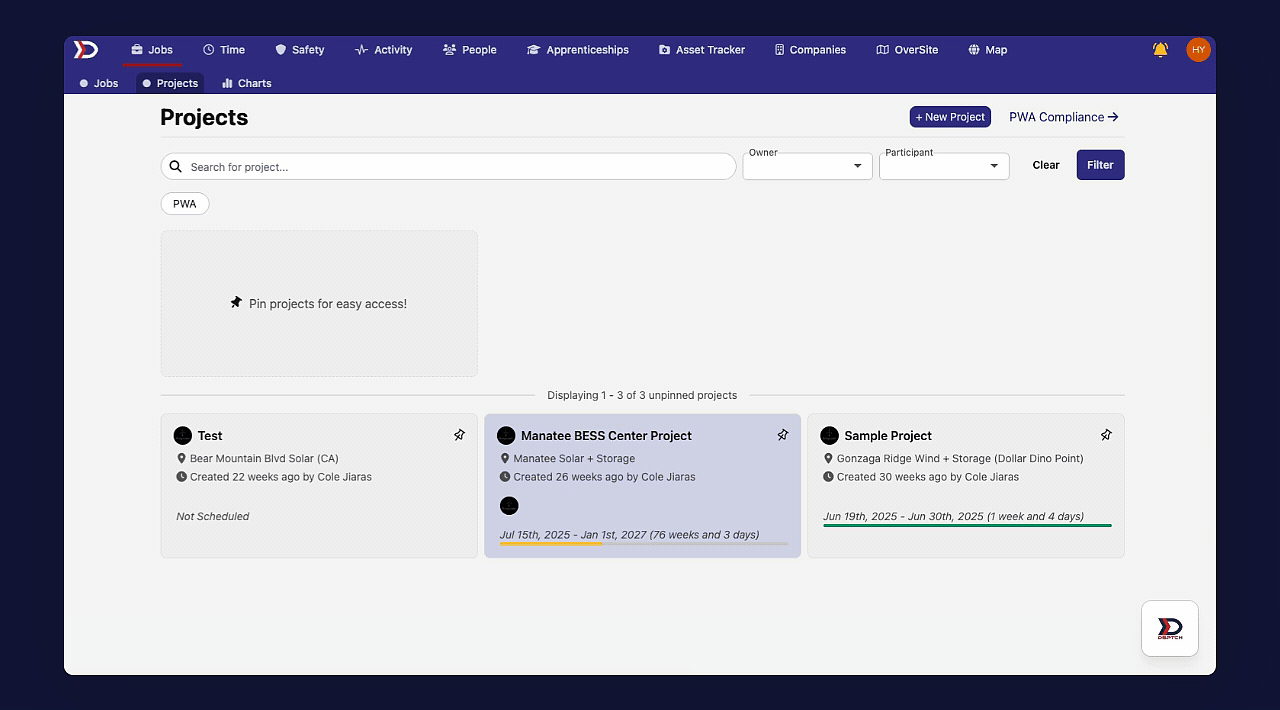This screenshot has width=1280, height=710.
Task: Click the Test project company logo
Action: pos(183,436)
